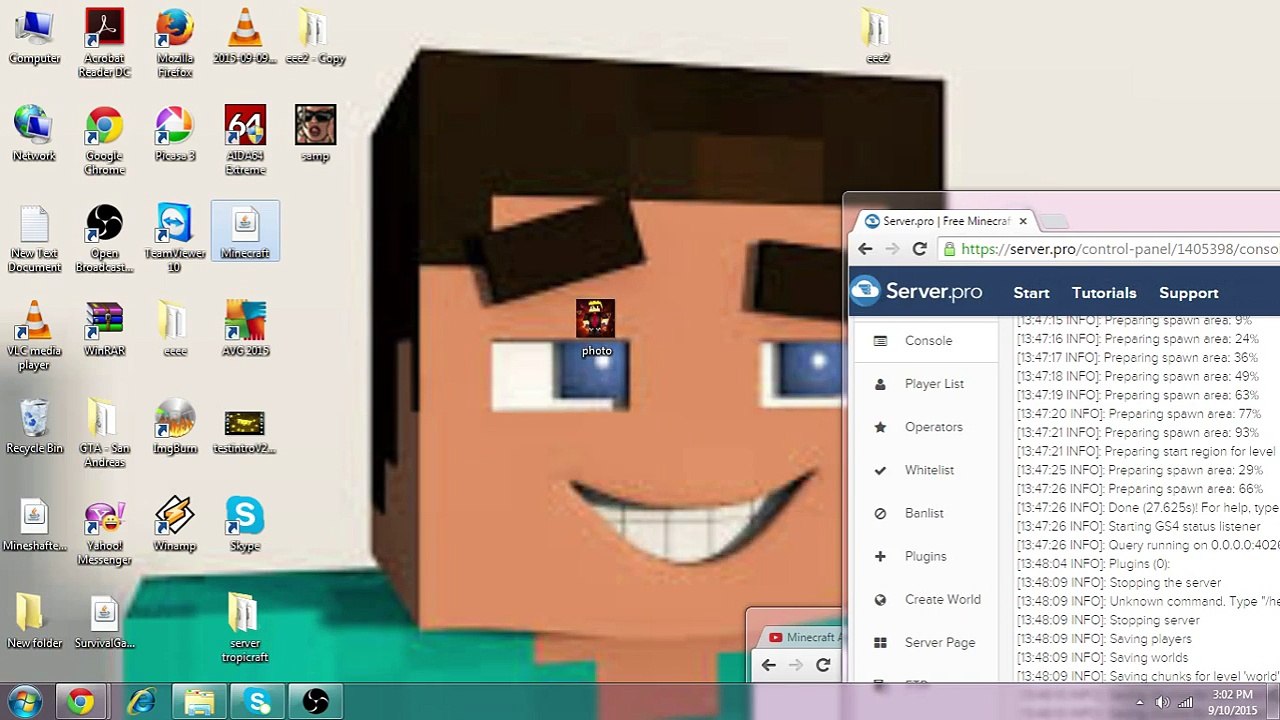The height and width of the screenshot is (720, 1280).
Task: Launch Google Chrome desktop shortcut
Action: click(104, 140)
